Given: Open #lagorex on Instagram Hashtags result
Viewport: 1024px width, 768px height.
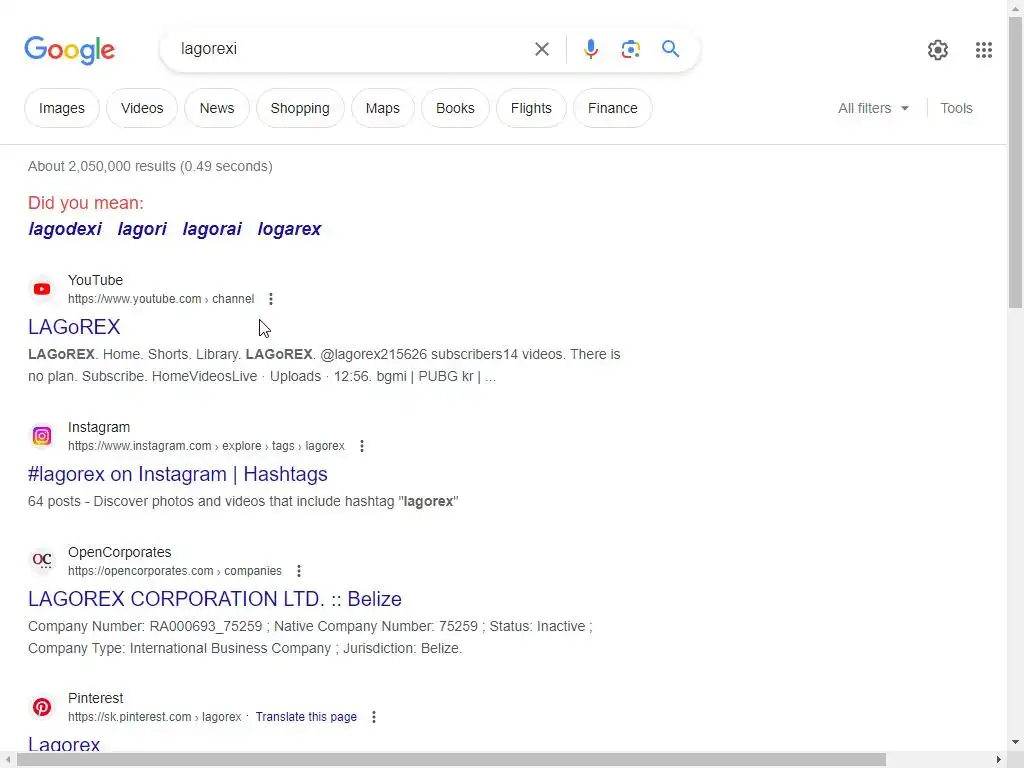Looking at the screenshot, I should tap(178, 474).
